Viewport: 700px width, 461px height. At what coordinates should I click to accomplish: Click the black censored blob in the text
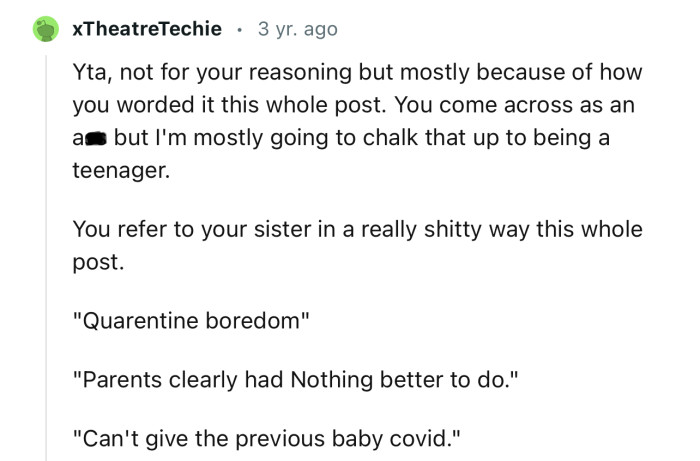[98, 138]
